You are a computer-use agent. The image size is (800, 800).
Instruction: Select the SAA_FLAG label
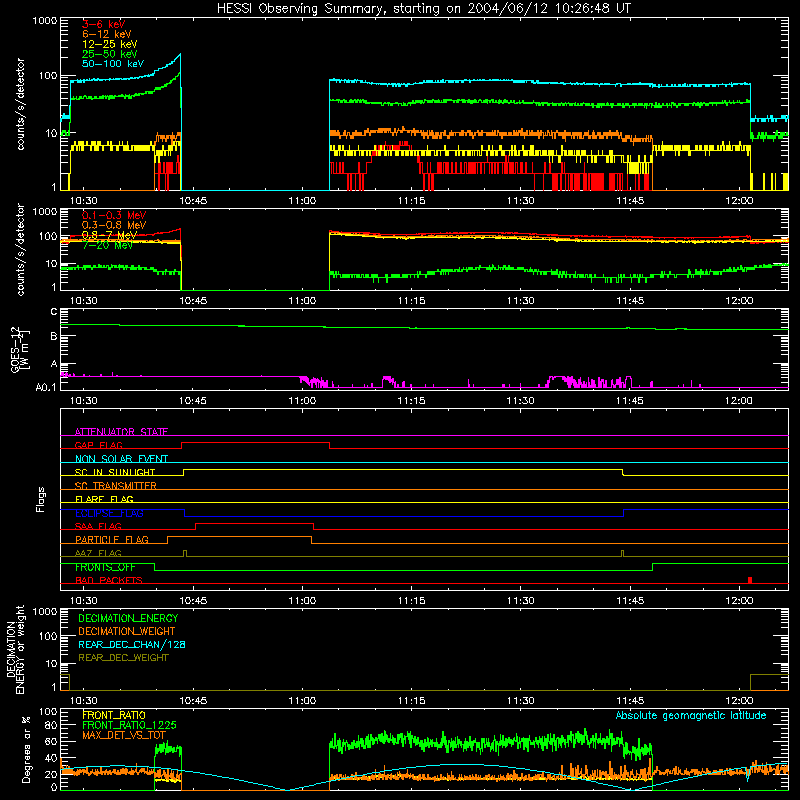point(98,526)
